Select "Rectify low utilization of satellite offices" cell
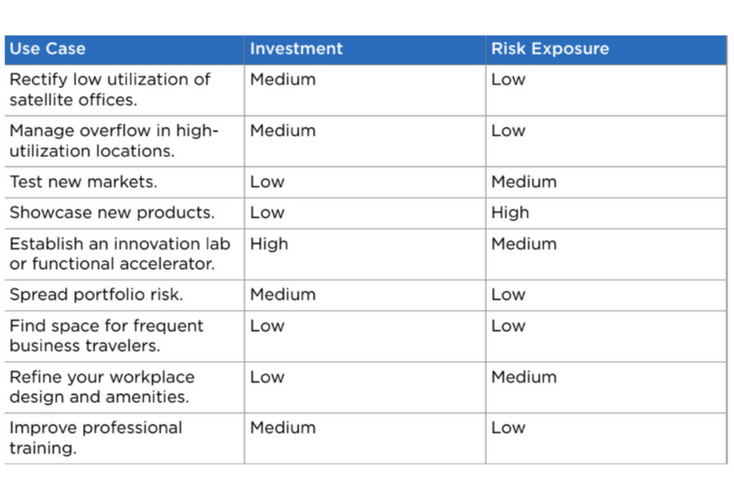Image resolution: width=734 pixels, height=501 pixels. tap(110, 89)
